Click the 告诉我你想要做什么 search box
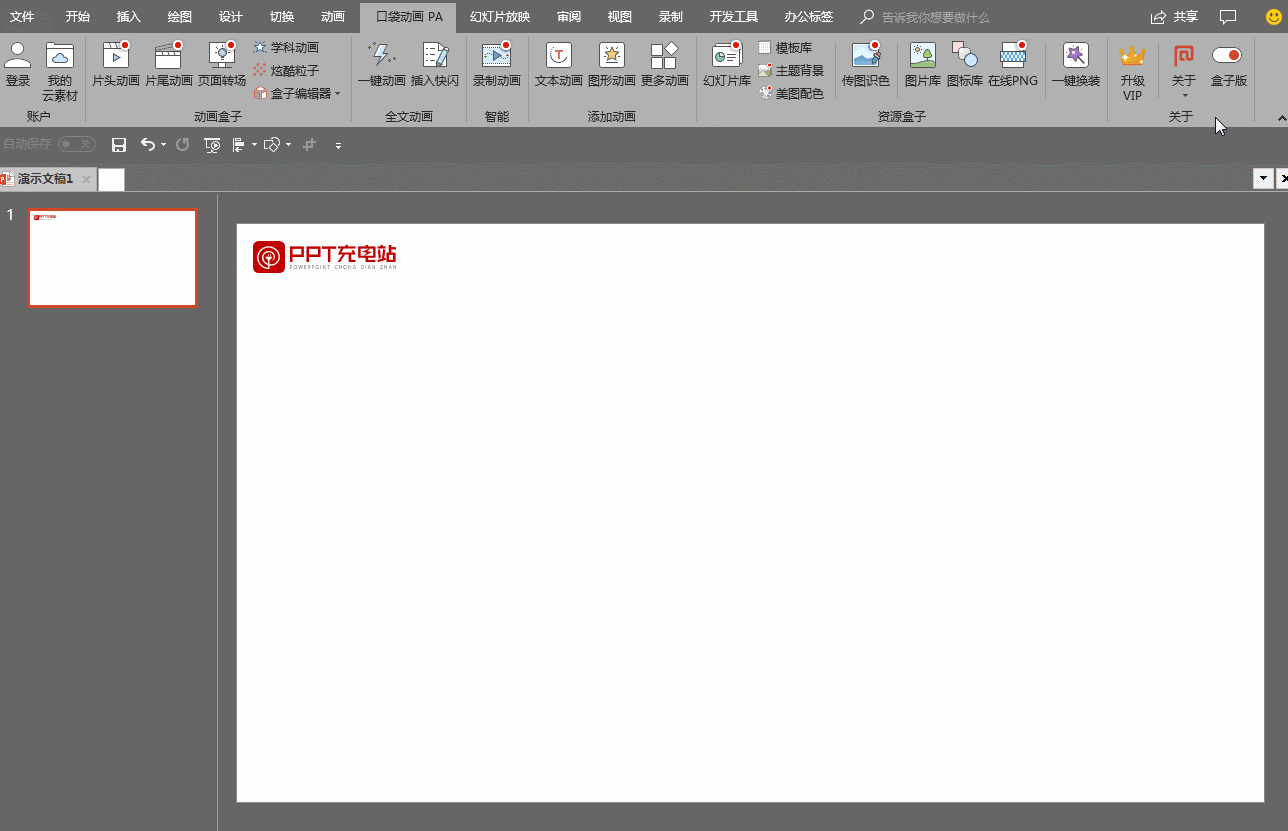Viewport: 1288px width, 831px height. pyautogui.click(x=935, y=18)
